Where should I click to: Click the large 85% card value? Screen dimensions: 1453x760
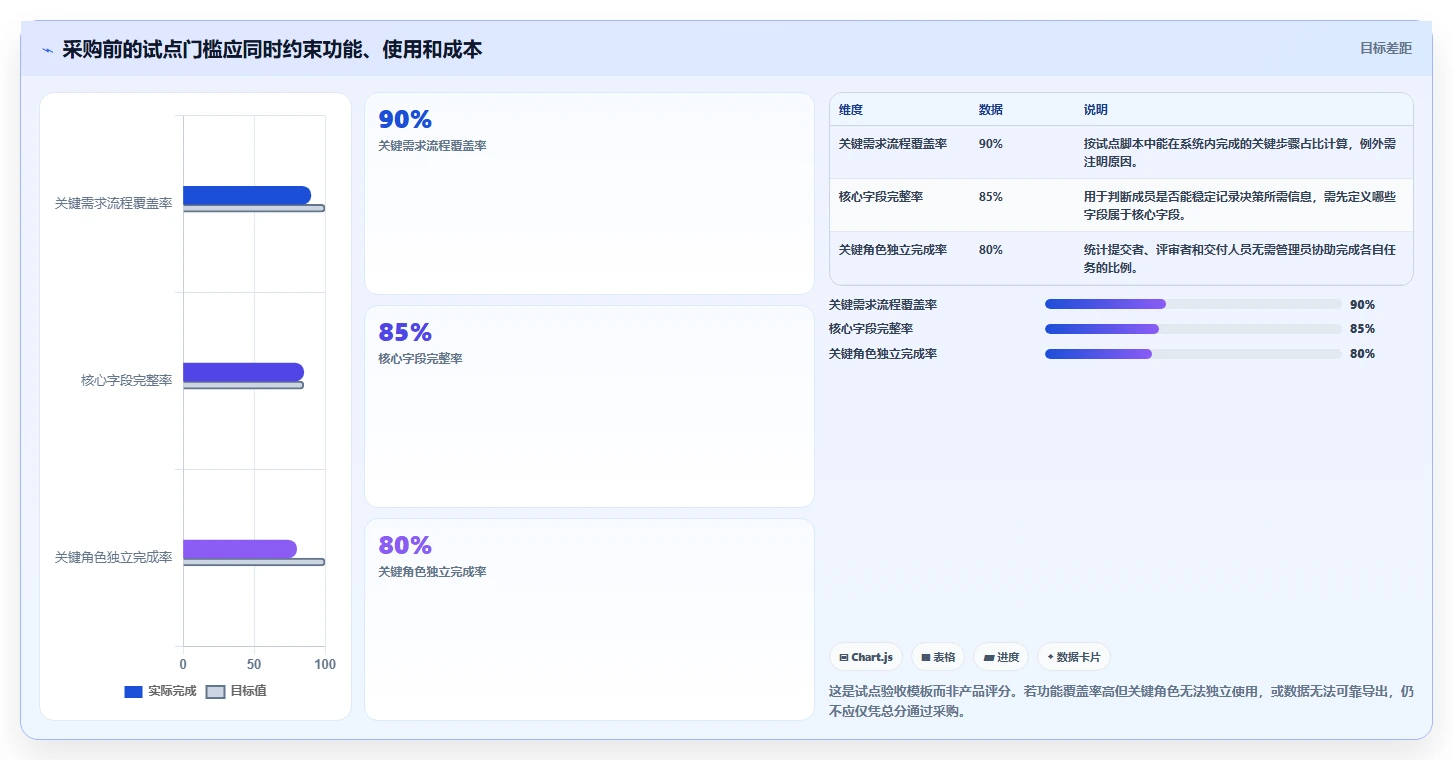(405, 333)
